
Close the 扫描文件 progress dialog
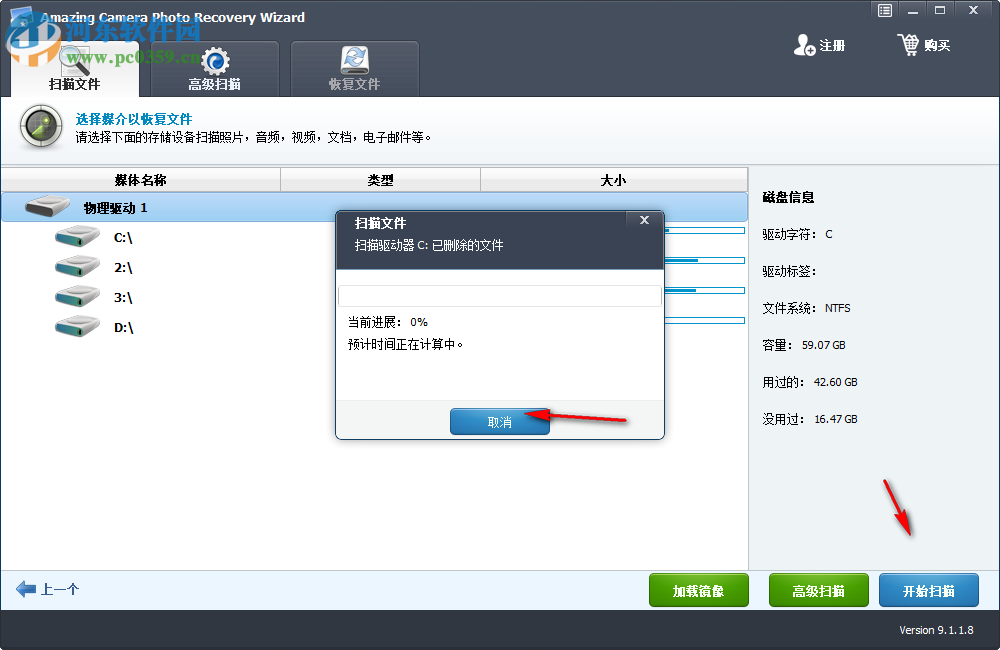[x=644, y=220]
